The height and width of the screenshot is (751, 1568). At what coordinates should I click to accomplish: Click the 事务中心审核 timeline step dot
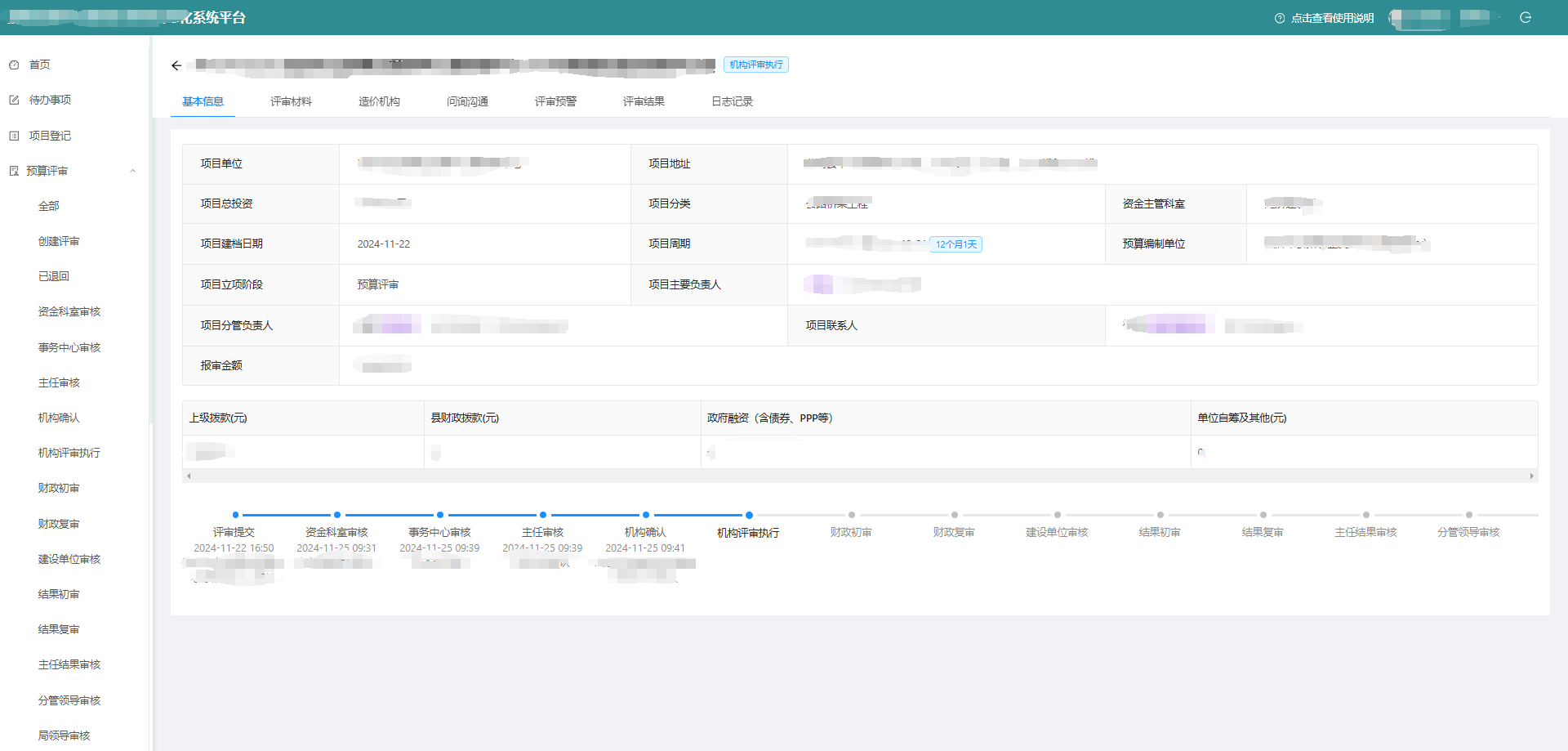click(440, 515)
